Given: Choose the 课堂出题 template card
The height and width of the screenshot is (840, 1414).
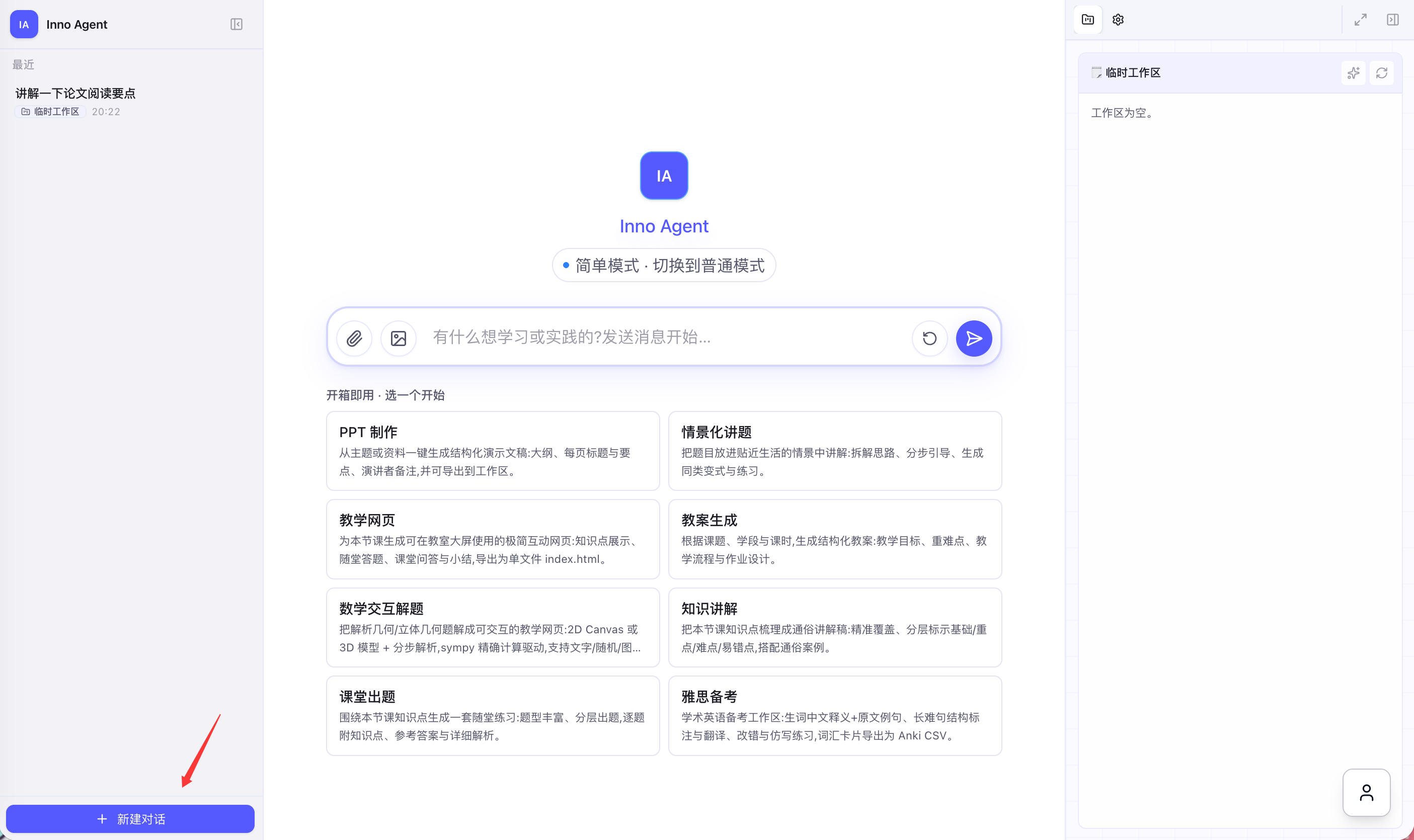Looking at the screenshot, I should pos(493,715).
